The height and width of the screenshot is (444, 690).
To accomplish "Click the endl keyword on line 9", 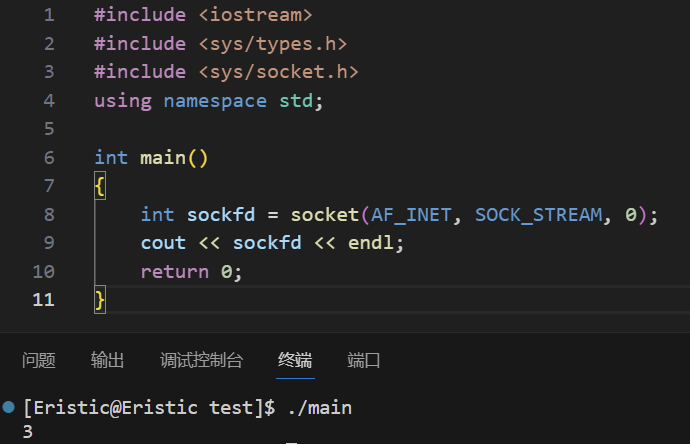I will coord(371,243).
